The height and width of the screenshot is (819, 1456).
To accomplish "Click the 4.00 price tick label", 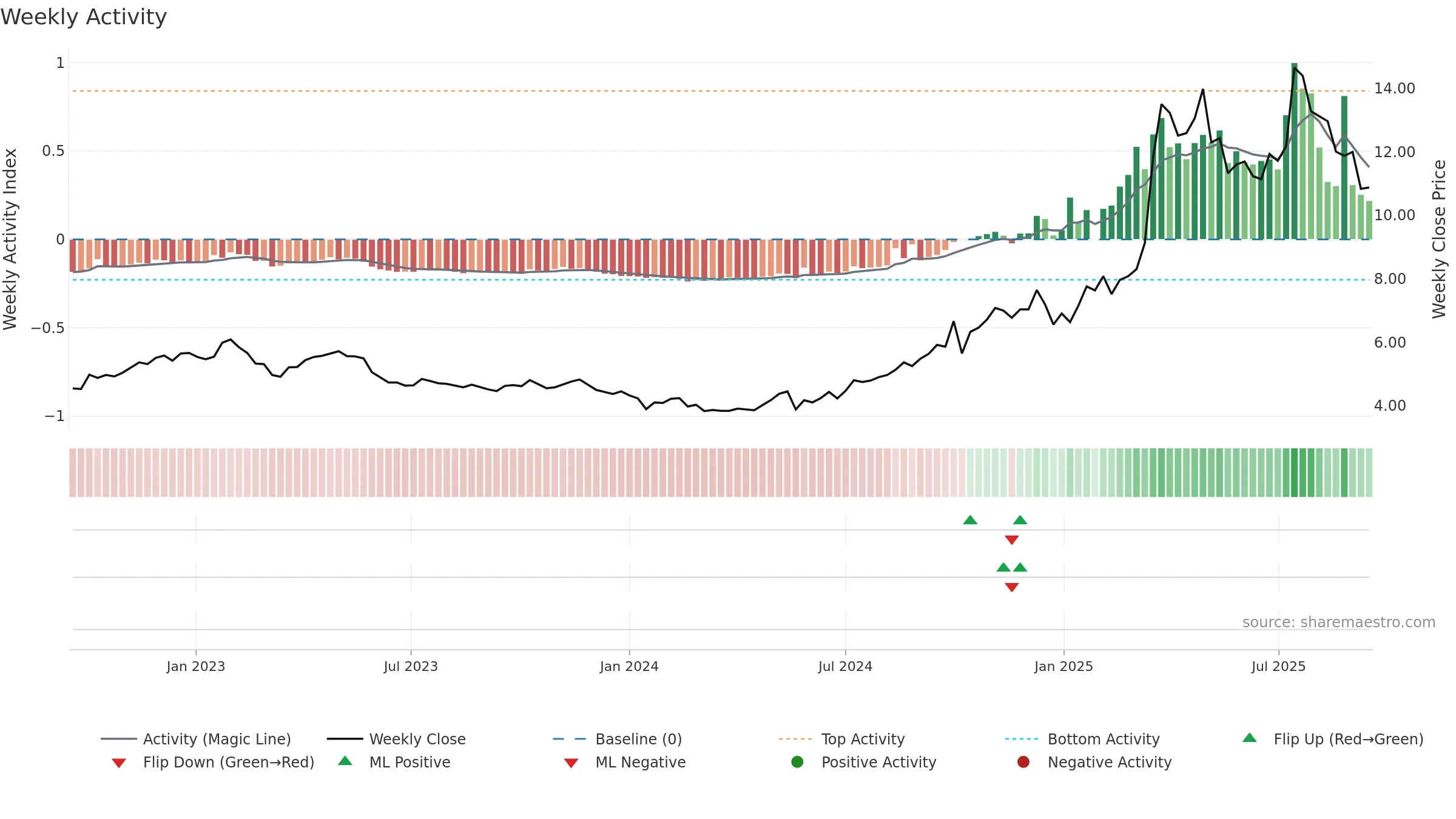I will tap(1390, 406).
